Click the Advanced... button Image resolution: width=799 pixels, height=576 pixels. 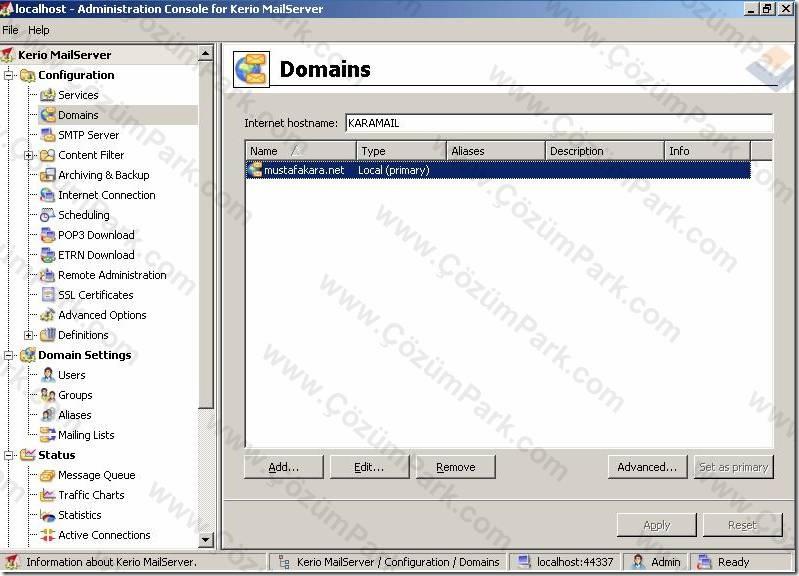tap(647, 467)
